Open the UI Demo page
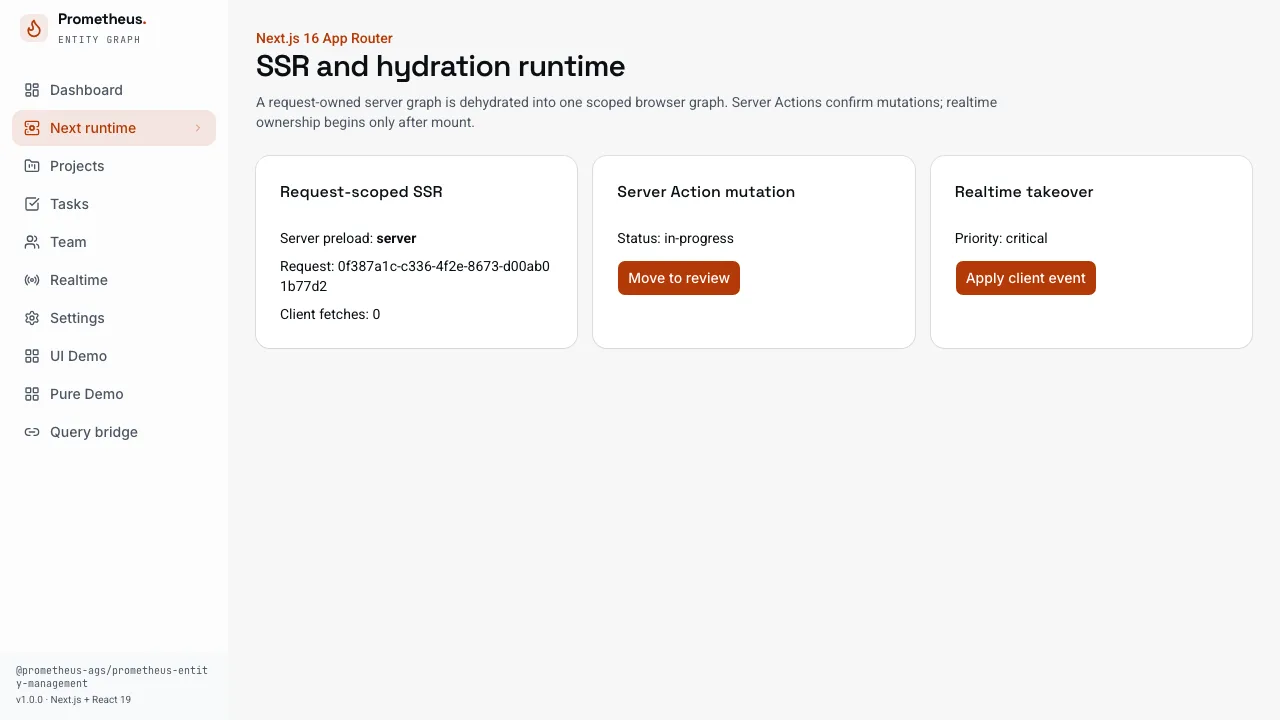This screenshot has width=1280, height=720. click(114, 356)
